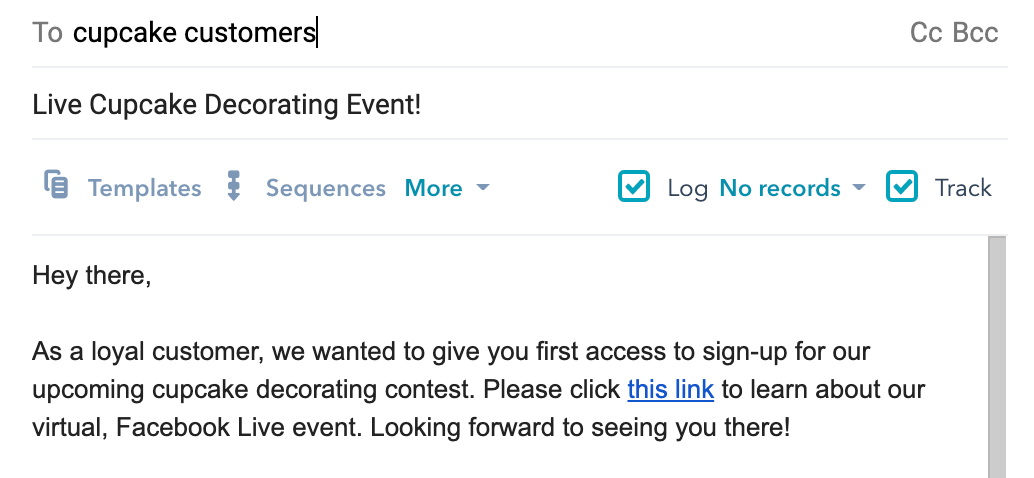Click the subject line Live Cupcake Decorating Event
Screen dimensions: 1034x478
click(x=227, y=105)
